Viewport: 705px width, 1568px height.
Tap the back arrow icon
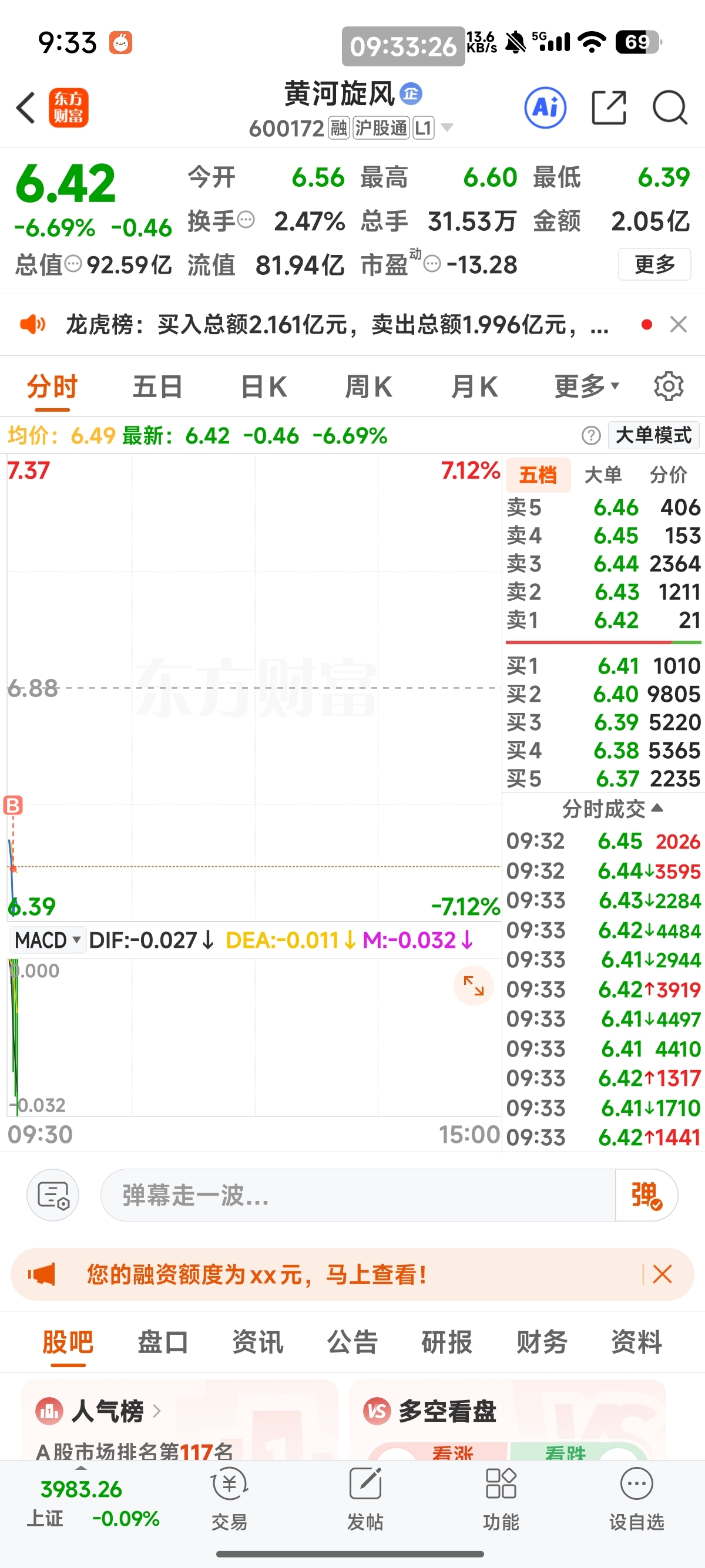pyautogui.click(x=26, y=108)
